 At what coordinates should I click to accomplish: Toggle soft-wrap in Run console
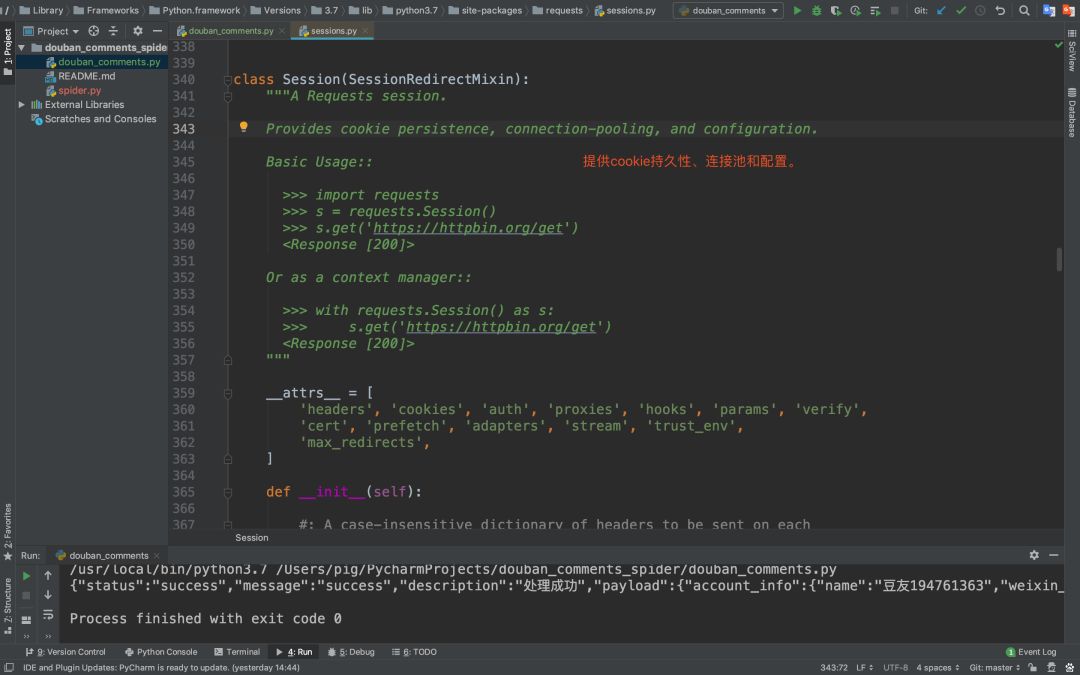48,615
